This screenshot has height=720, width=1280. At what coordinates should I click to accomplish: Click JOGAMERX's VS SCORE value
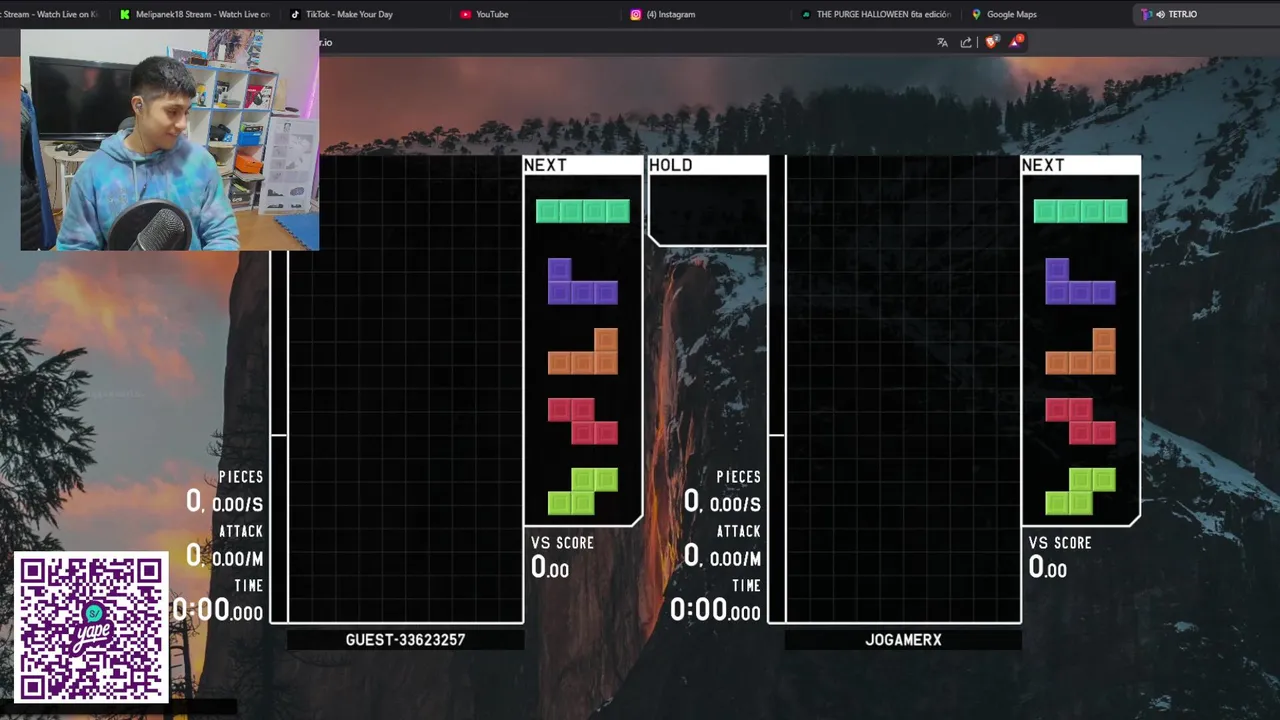pyautogui.click(x=1048, y=567)
